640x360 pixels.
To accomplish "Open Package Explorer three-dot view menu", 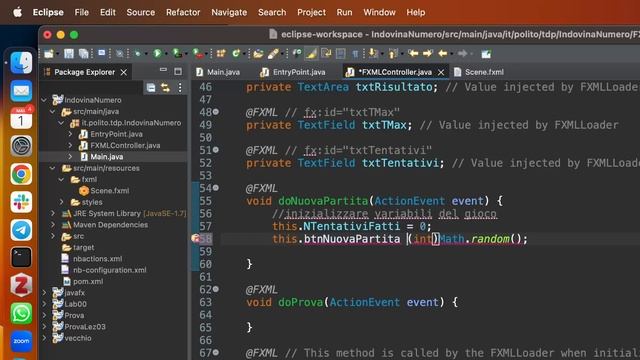I will (180, 87).
